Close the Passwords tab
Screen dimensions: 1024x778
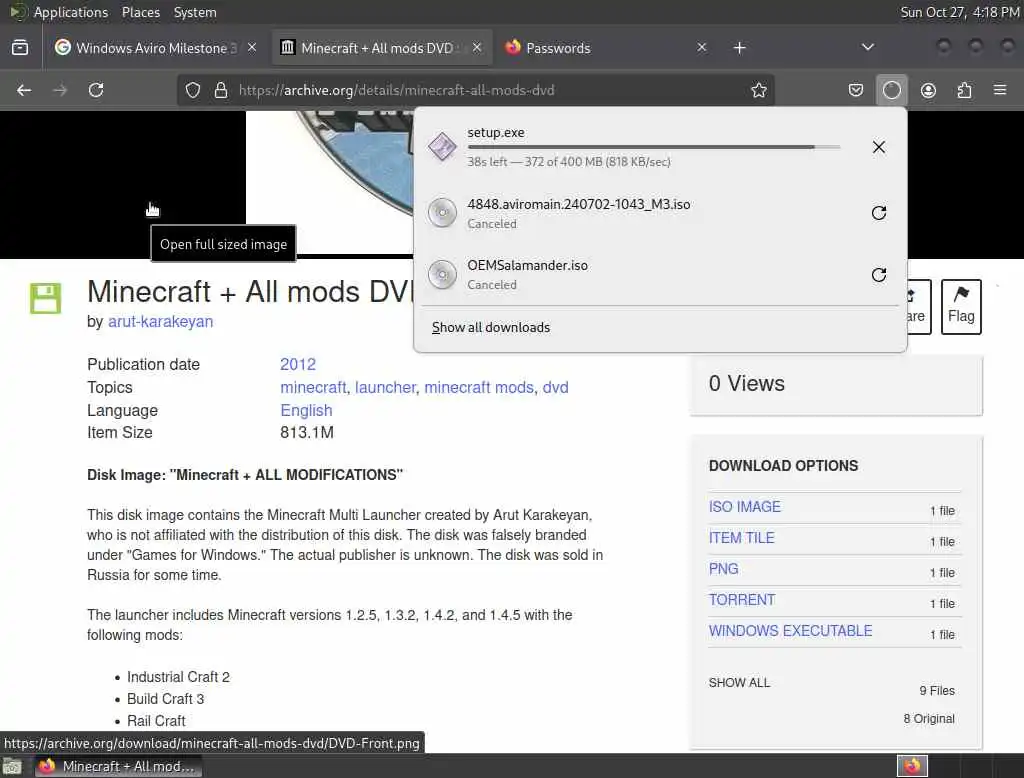(x=701, y=48)
